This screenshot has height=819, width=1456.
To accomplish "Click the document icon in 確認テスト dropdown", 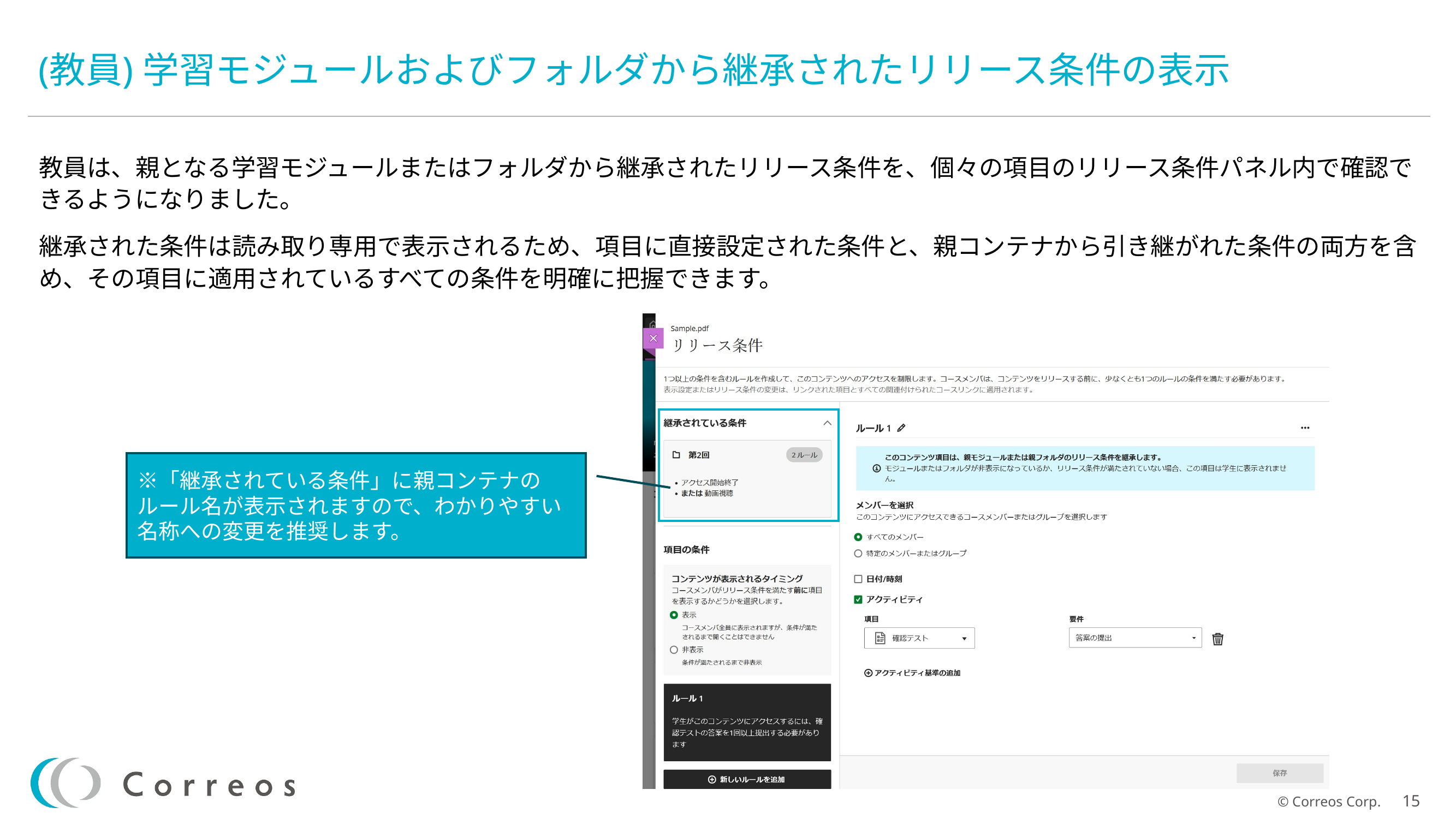I will (879, 638).
